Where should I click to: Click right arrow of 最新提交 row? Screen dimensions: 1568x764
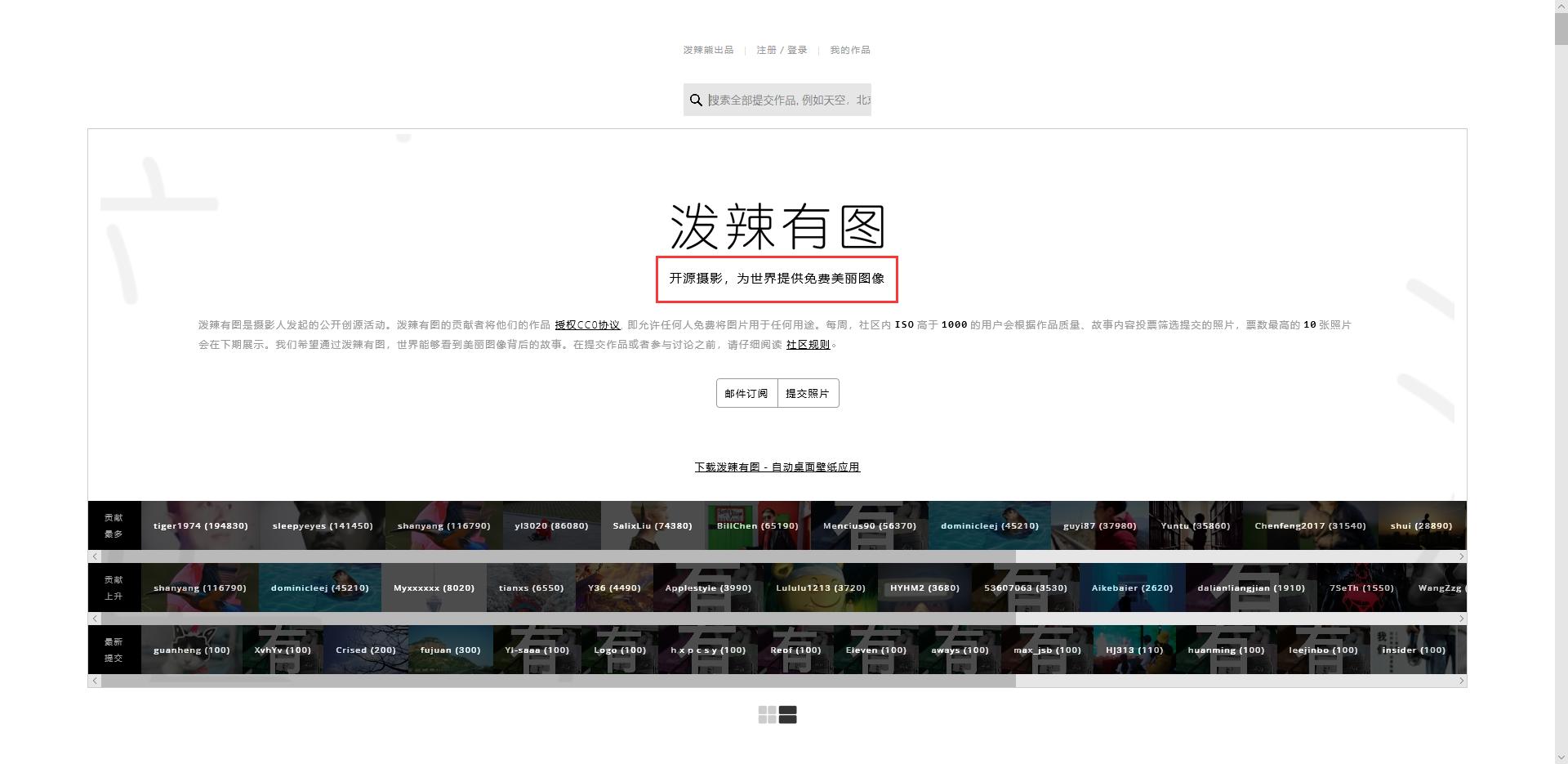tap(1462, 681)
